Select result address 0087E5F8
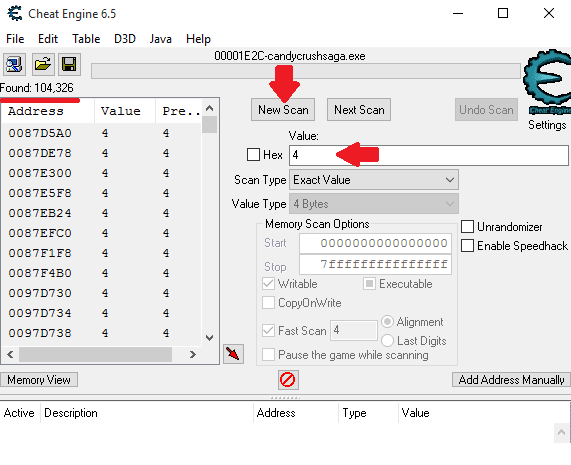Image resolution: width=571 pixels, height=465 pixels. pyautogui.click(x=40, y=193)
